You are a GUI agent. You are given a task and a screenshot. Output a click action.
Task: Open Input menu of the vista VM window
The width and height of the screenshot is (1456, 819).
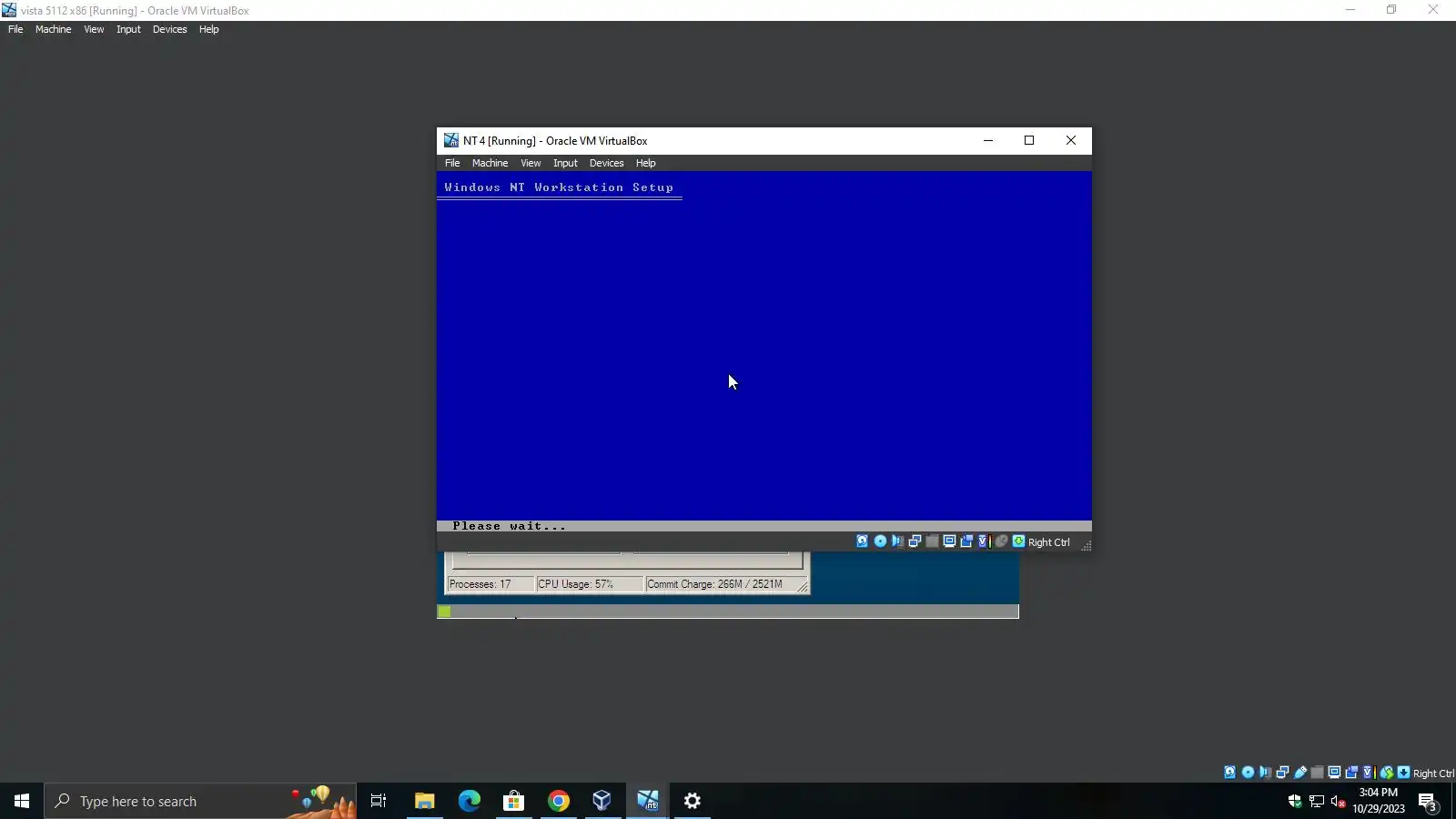click(128, 29)
